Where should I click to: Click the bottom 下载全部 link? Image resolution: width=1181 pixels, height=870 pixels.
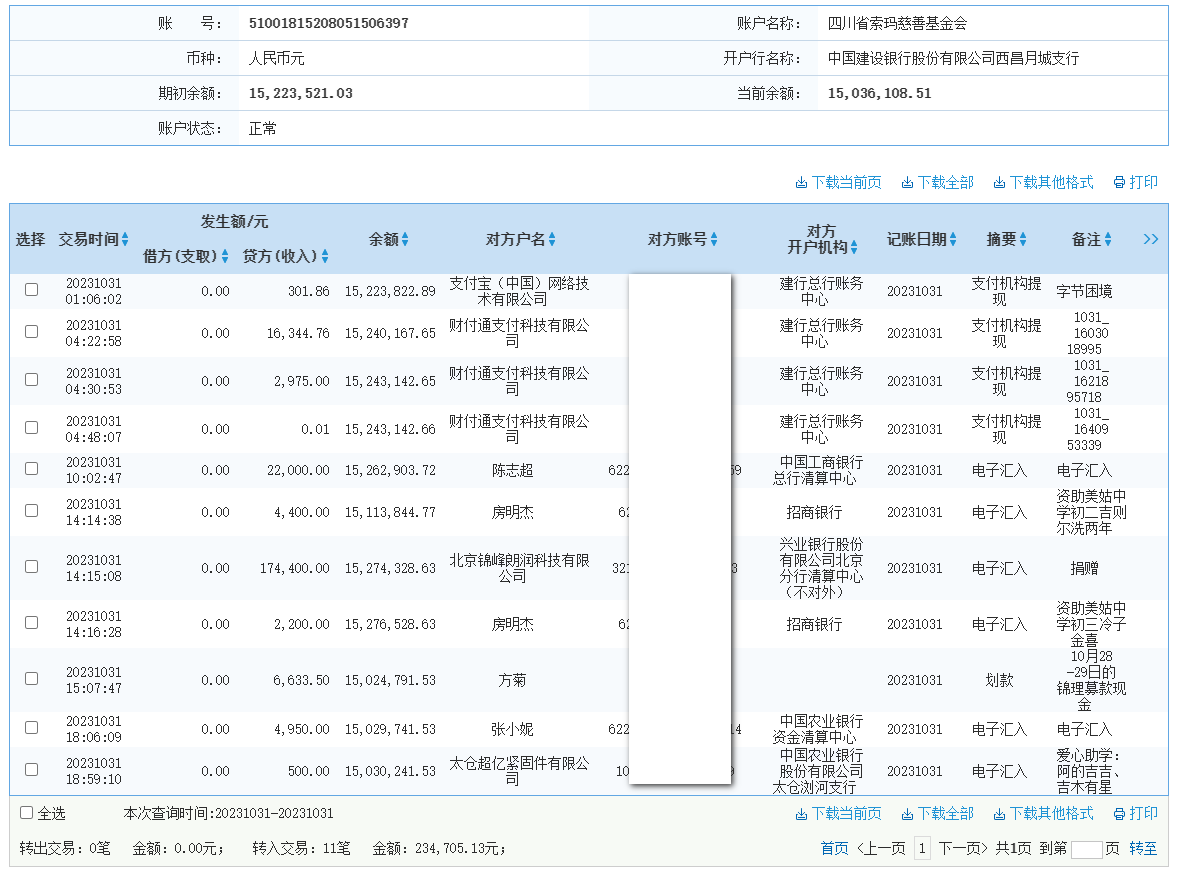938,814
